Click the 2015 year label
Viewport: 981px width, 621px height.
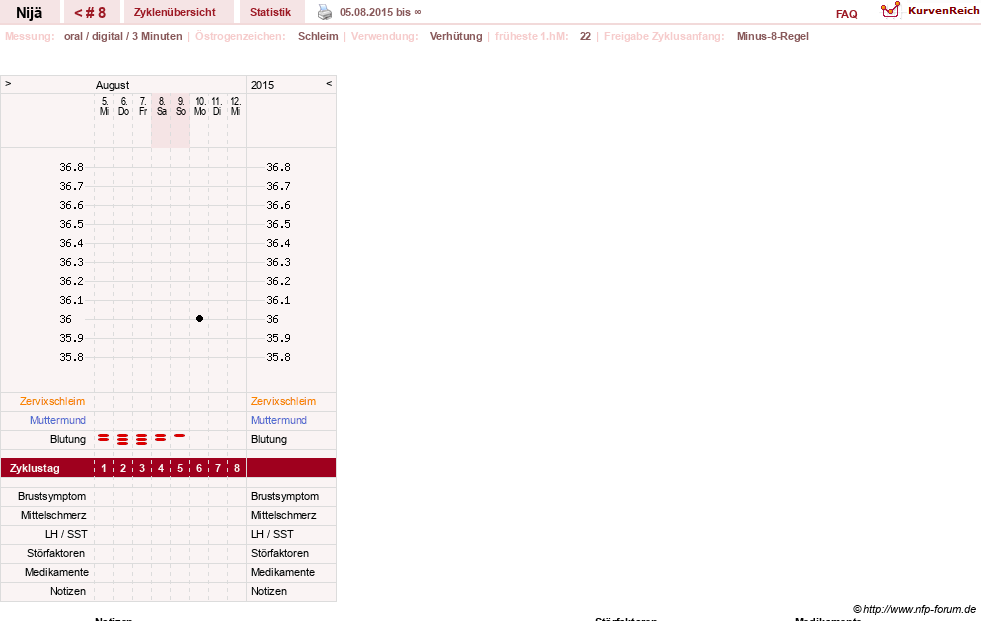pos(263,85)
